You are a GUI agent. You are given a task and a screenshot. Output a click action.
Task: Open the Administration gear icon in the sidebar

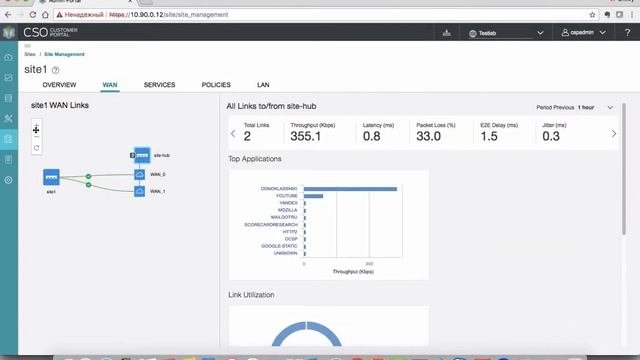[x=9, y=180]
